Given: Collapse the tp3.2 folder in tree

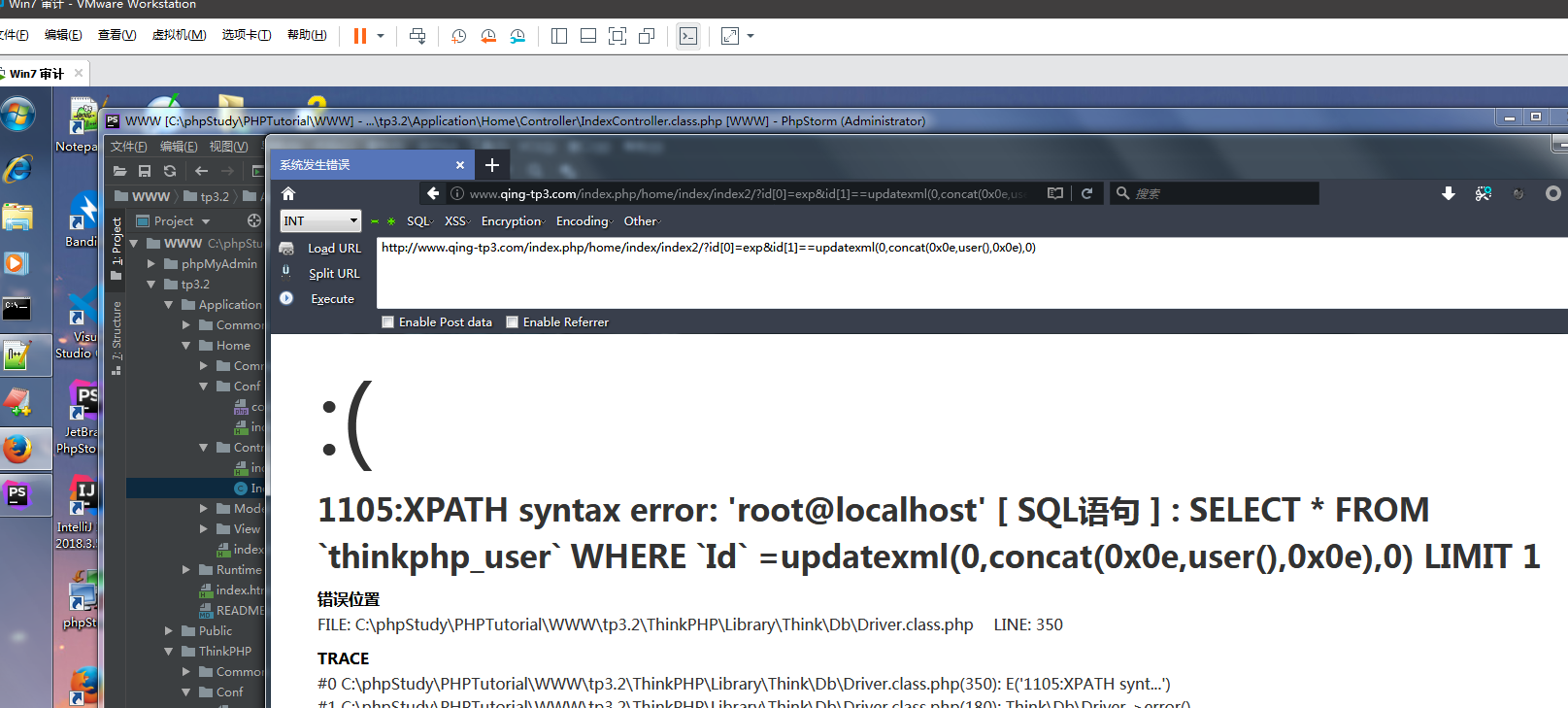Looking at the screenshot, I should click(151, 285).
